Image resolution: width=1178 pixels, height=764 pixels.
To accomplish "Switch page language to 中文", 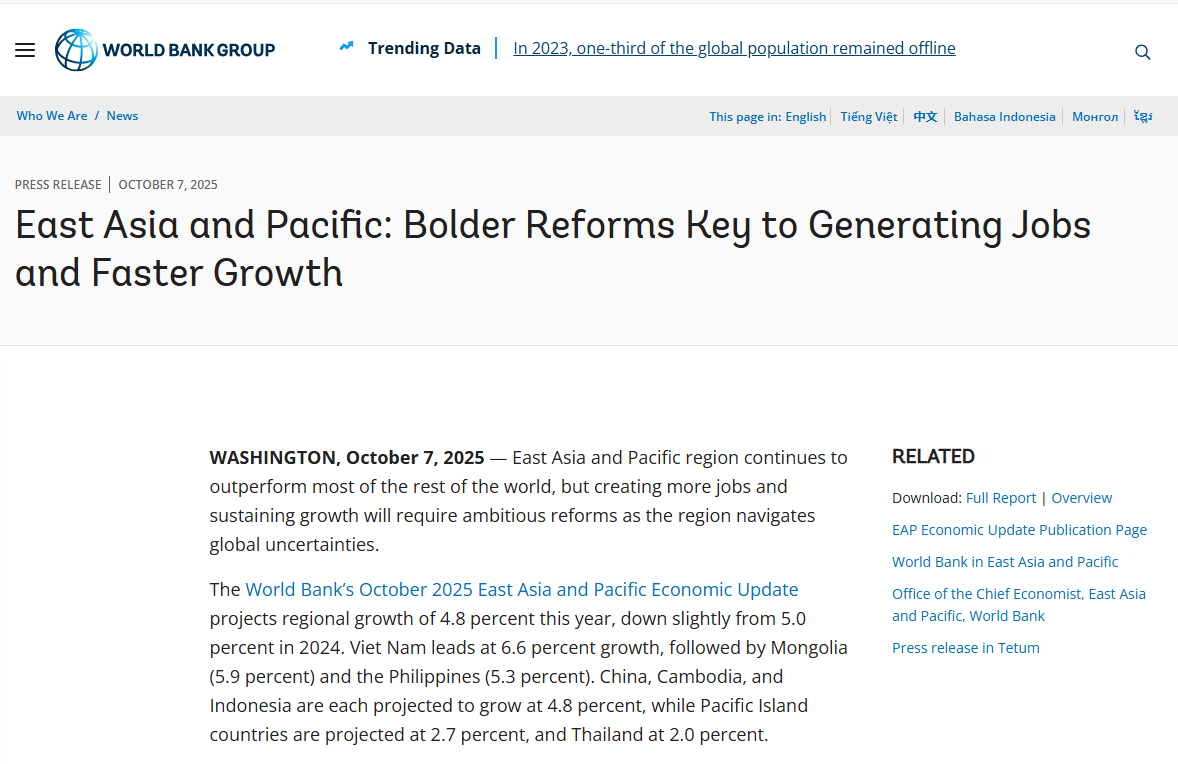I will click(x=925, y=117).
